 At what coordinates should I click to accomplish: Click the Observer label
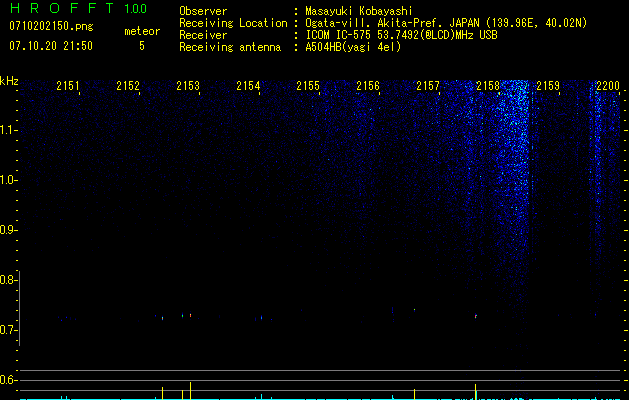tap(203, 11)
